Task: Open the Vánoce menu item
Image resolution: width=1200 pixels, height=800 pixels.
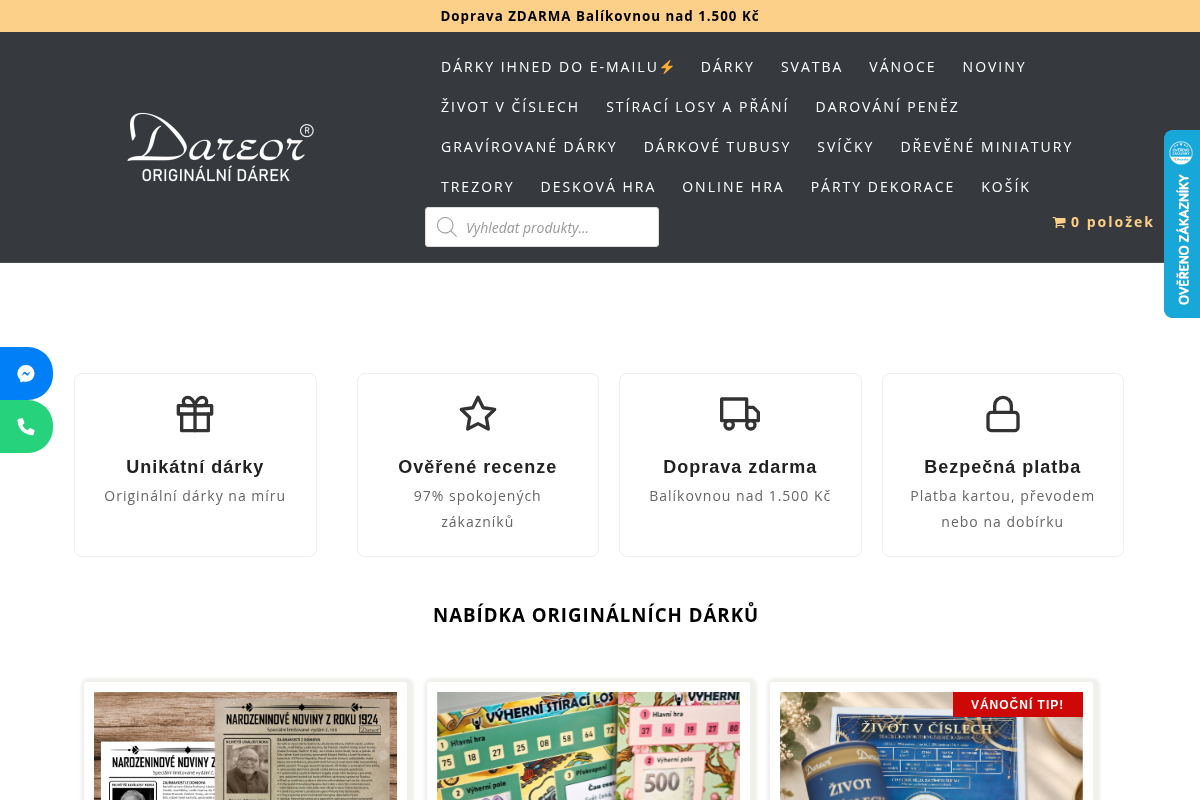Action: (903, 67)
